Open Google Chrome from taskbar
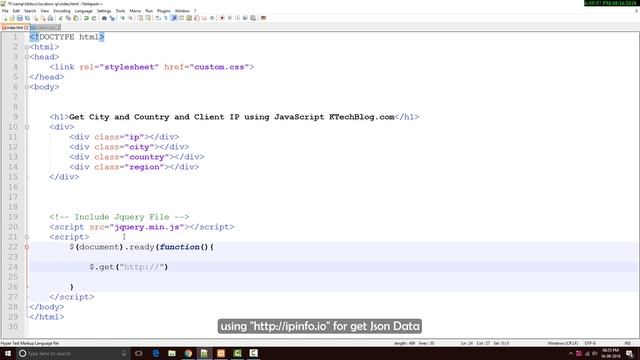Viewport: 640px width, 360px height. tap(188, 353)
